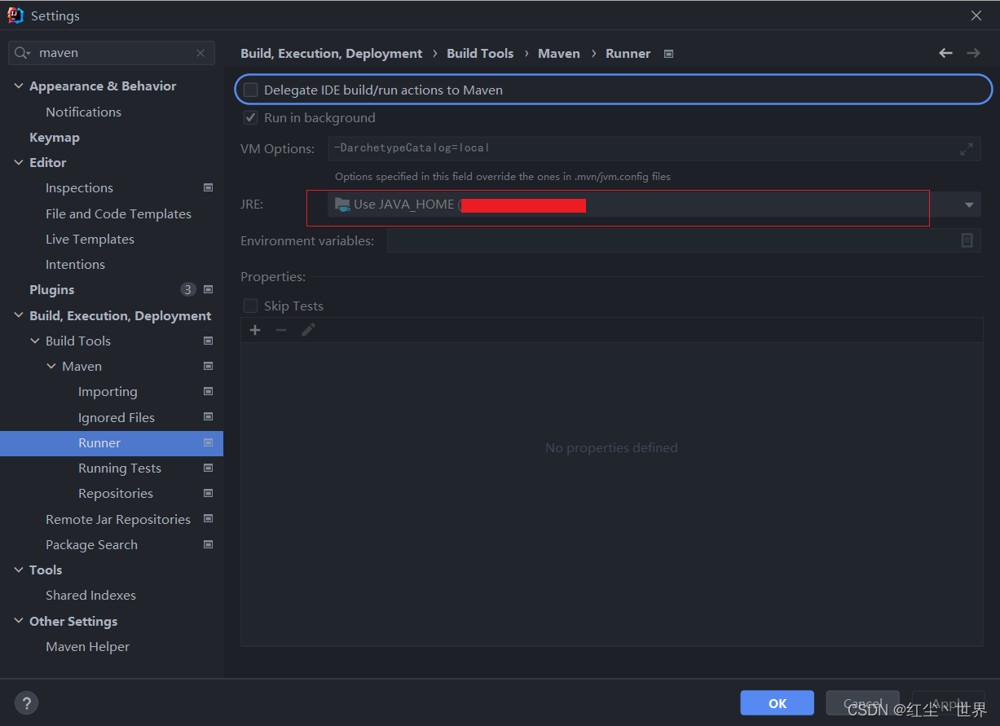
Task: Click project icon next to Build Tools
Action: tap(208, 341)
